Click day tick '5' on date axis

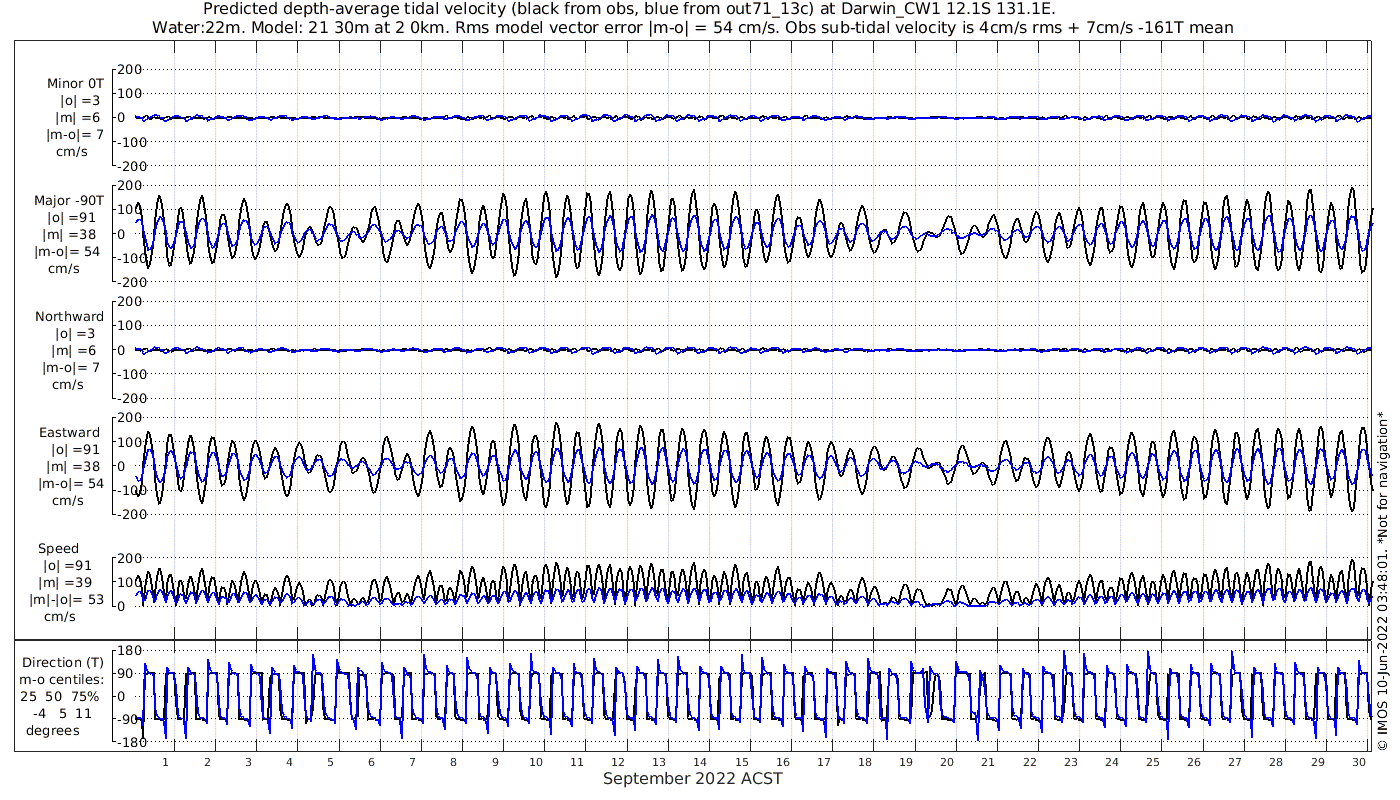click(x=330, y=762)
